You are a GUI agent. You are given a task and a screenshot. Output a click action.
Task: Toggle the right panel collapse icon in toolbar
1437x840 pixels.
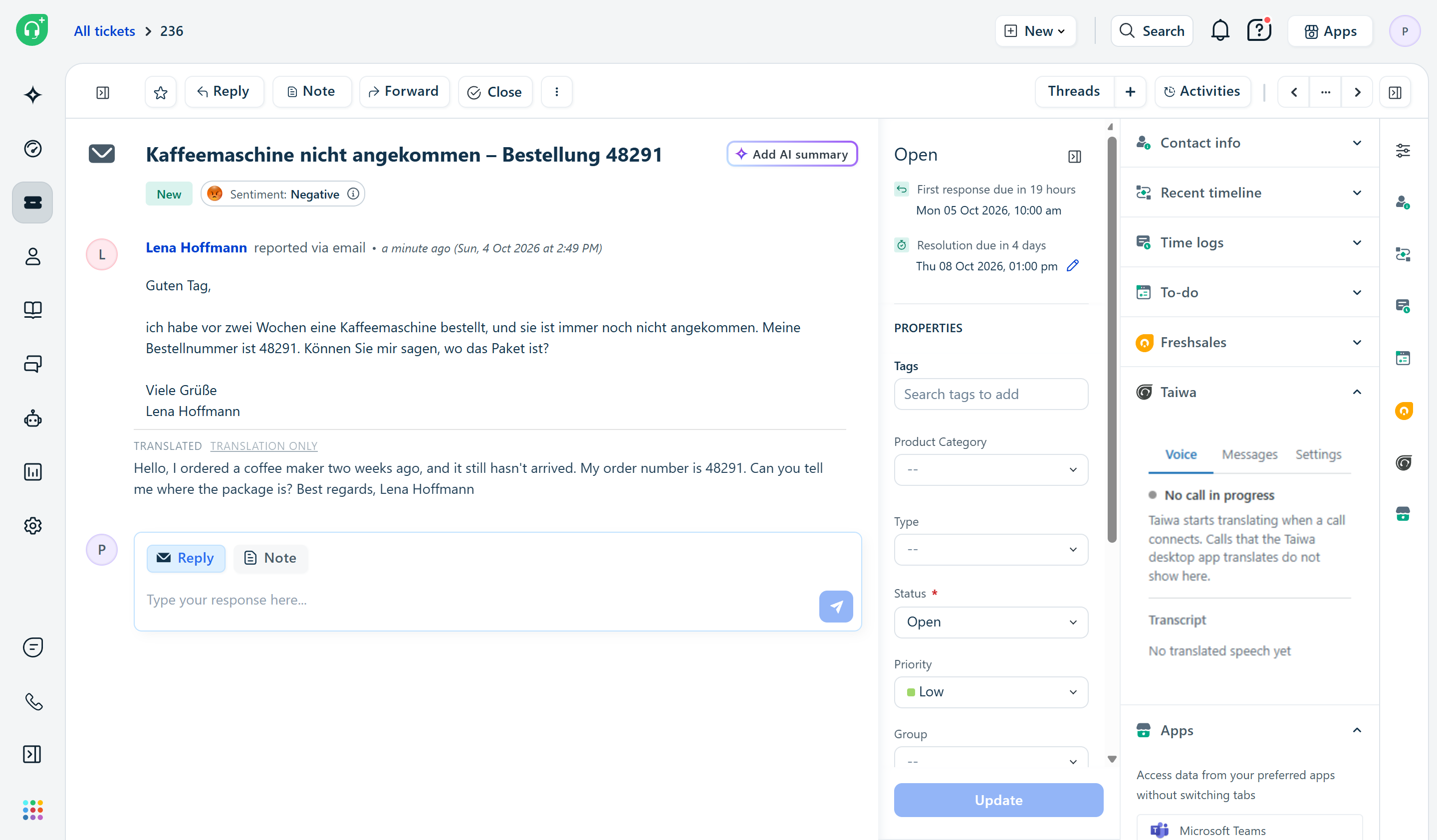(1395, 92)
